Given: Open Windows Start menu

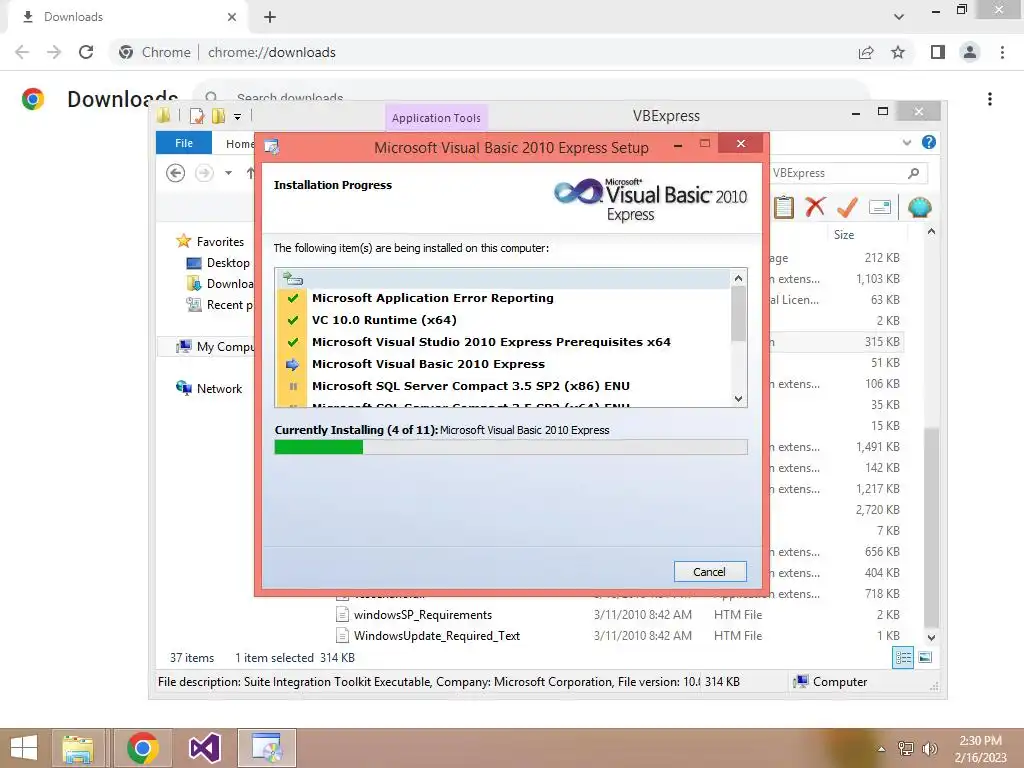Looking at the screenshot, I should point(24,748).
